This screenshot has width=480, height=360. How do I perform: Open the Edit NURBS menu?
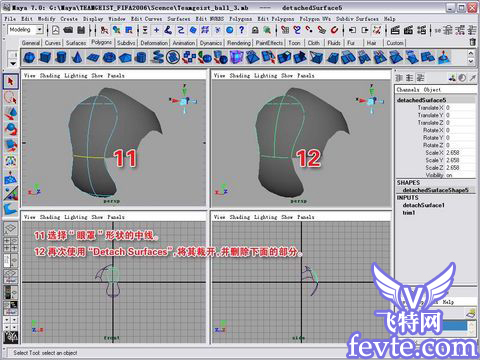coord(210,19)
